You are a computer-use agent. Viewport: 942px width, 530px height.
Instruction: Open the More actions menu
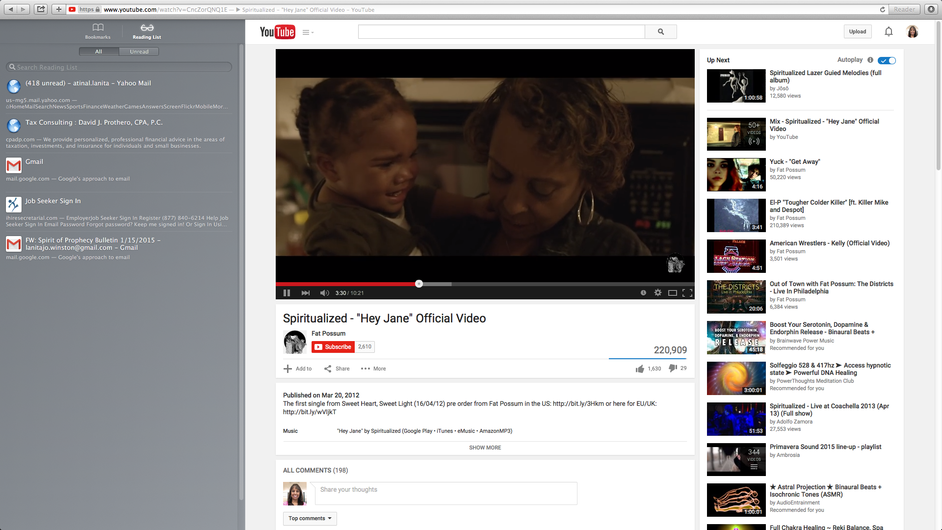pyautogui.click(x=373, y=368)
